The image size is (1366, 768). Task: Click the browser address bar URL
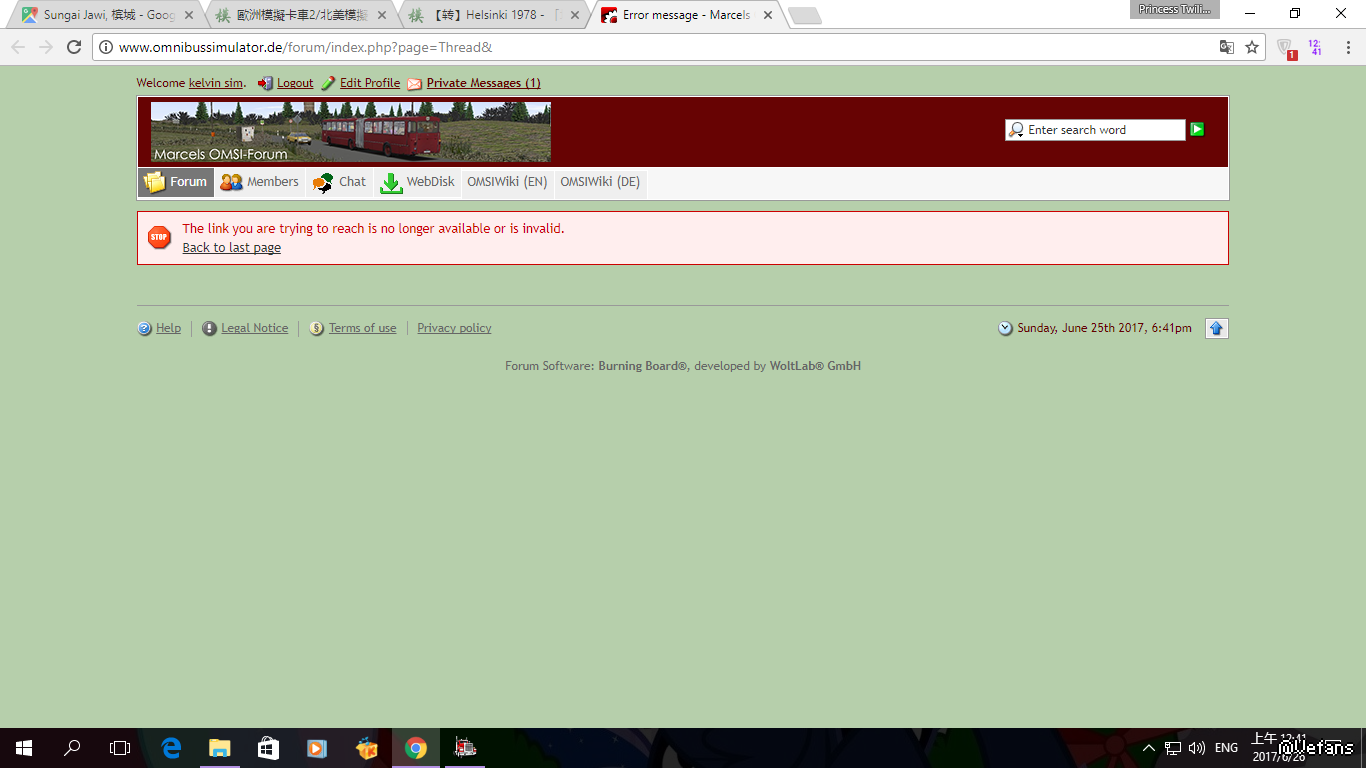(305, 47)
